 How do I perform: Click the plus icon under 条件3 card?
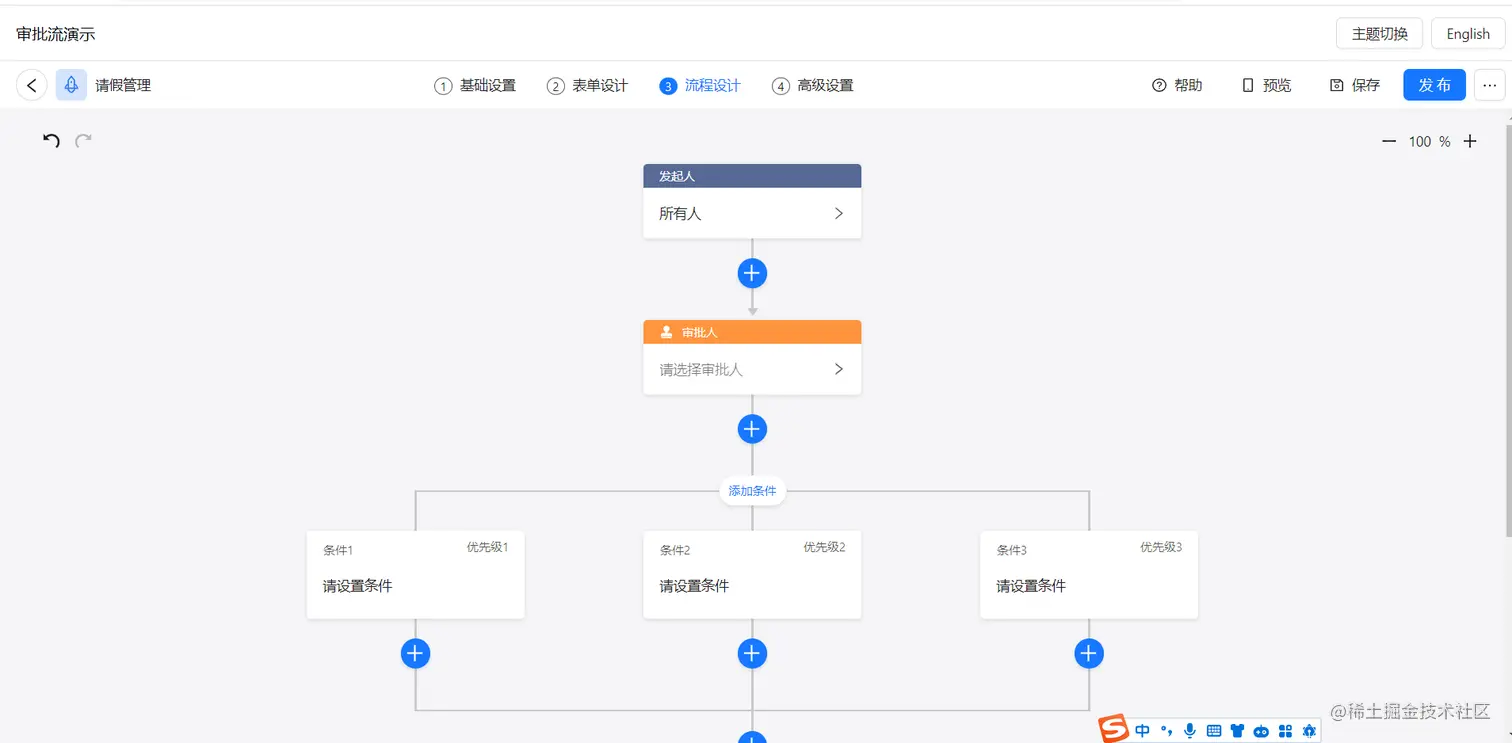click(1089, 653)
